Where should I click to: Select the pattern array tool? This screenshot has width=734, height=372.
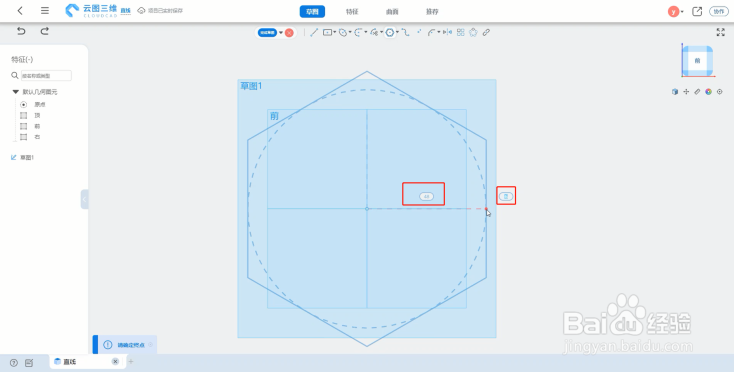tap(461, 32)
